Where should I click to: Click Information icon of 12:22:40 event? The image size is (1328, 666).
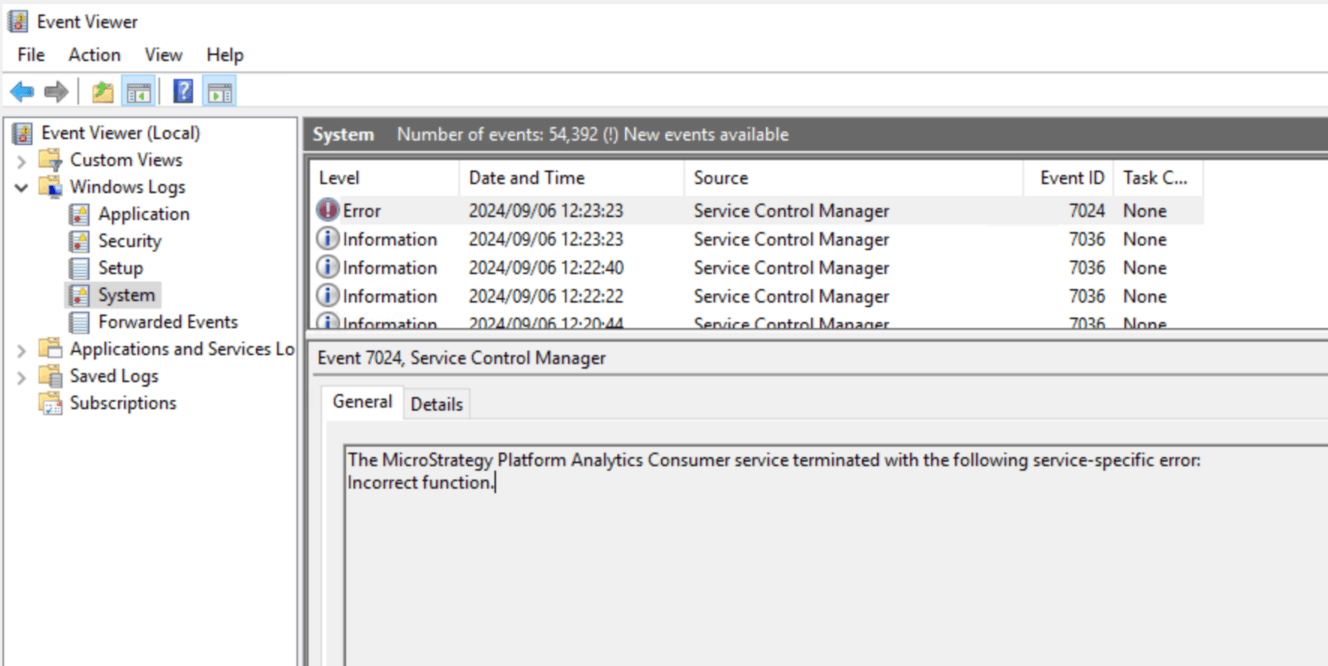pyautogui.click(x=327, y=267)
